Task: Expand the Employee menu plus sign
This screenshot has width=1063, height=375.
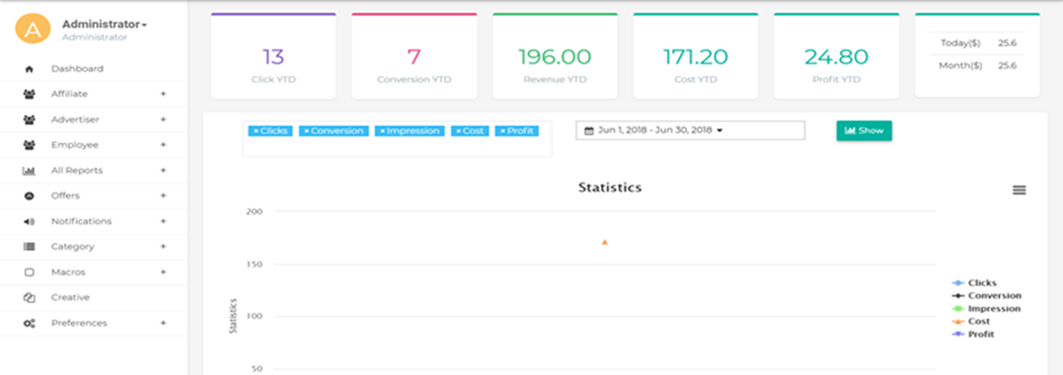Action: point(163,145)
